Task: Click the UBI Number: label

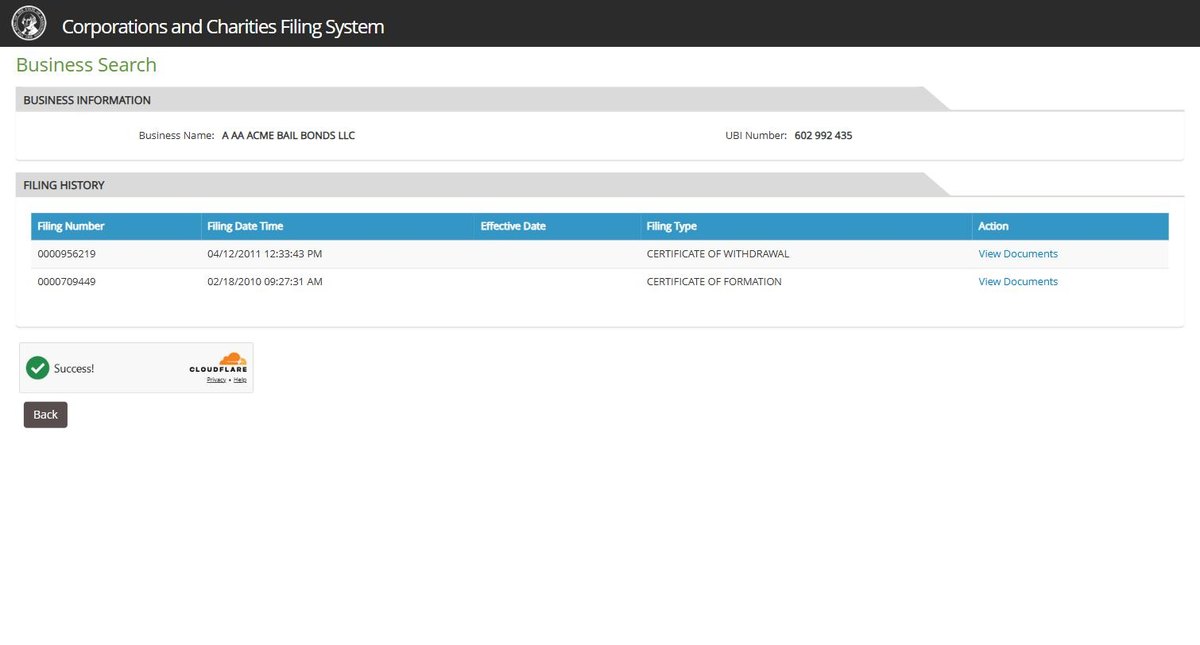Action: [x=756, y=135]
